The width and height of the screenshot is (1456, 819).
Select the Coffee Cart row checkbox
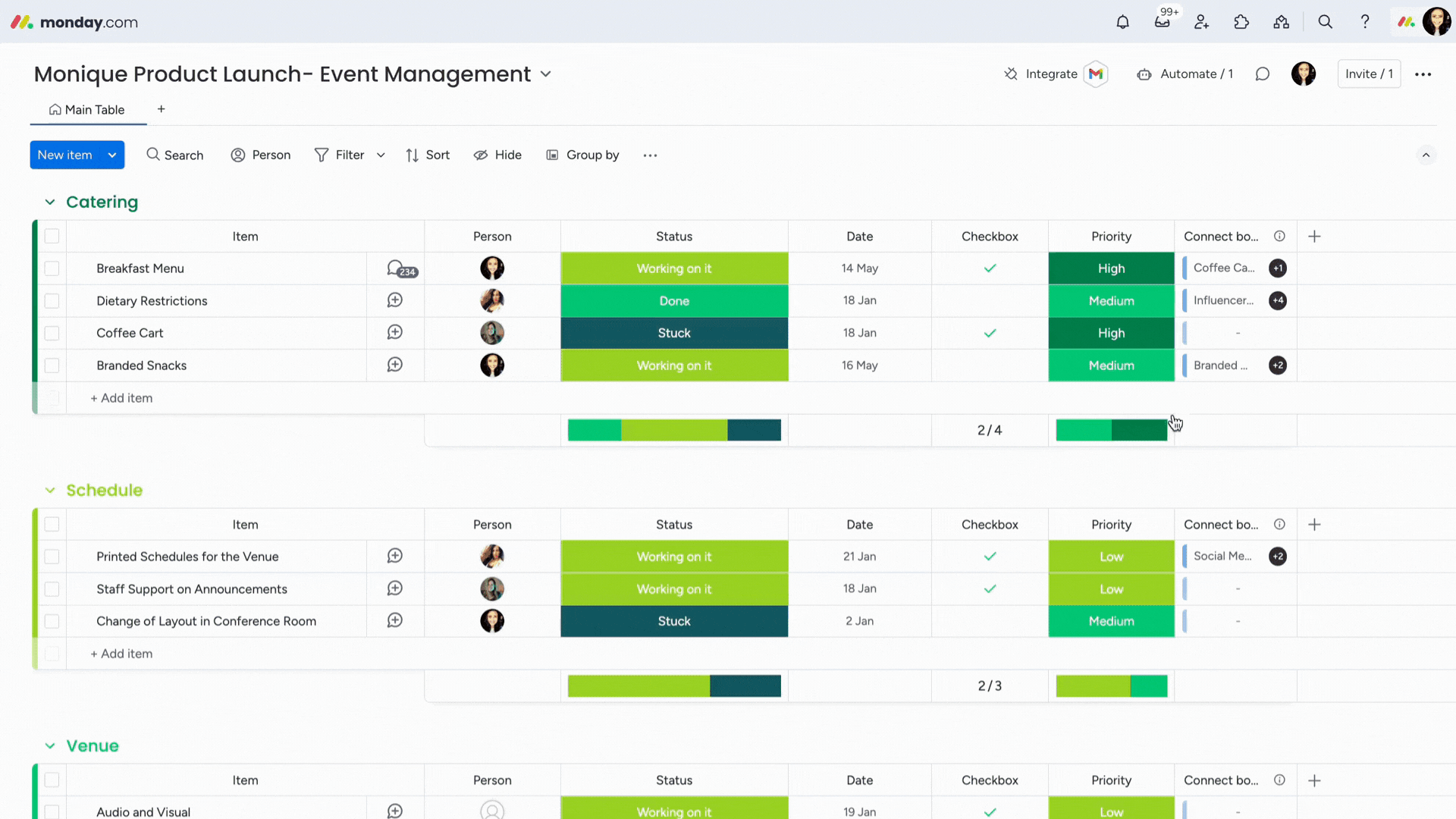point(52,333)
